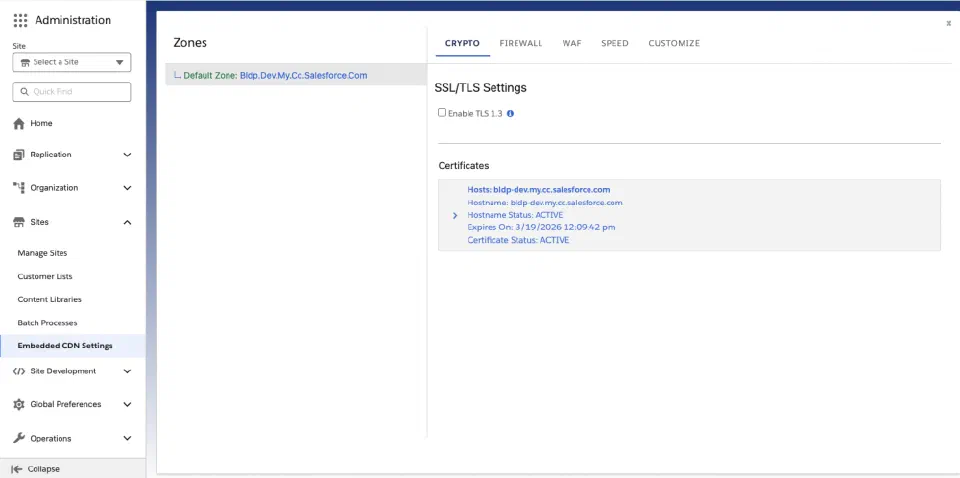Click the store icon in site selector
The image size is (960, 478).
click(26, 62)
